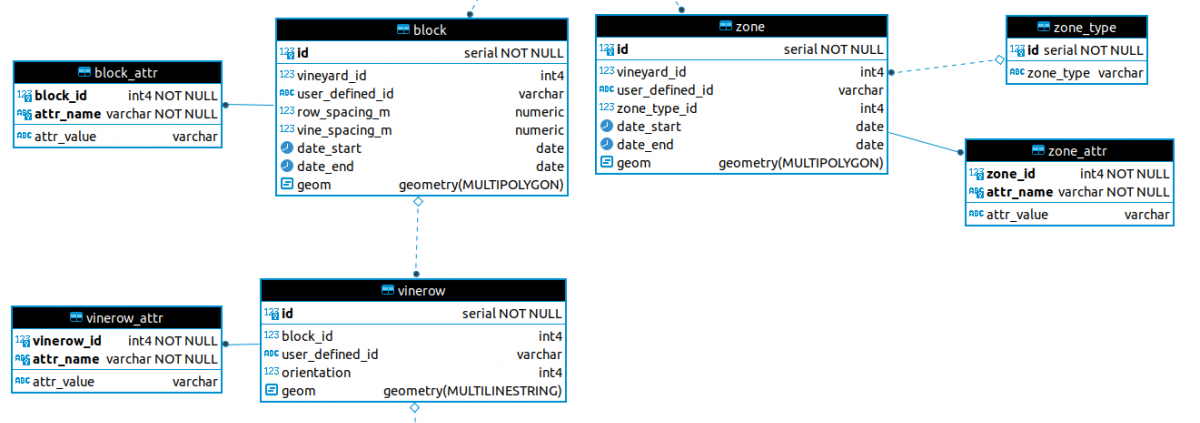Image resolution: width=1200 pixels, height=423 pixels.
Task: Click the diamond connector below the block table
Action: coord(418,202)
